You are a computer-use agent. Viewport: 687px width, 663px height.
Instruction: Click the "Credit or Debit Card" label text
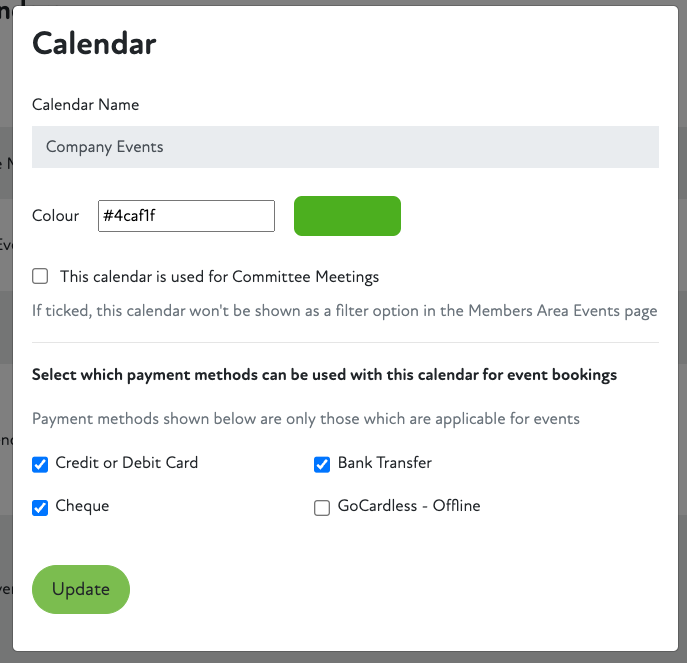pyautogui.click(x=127, y=463)
